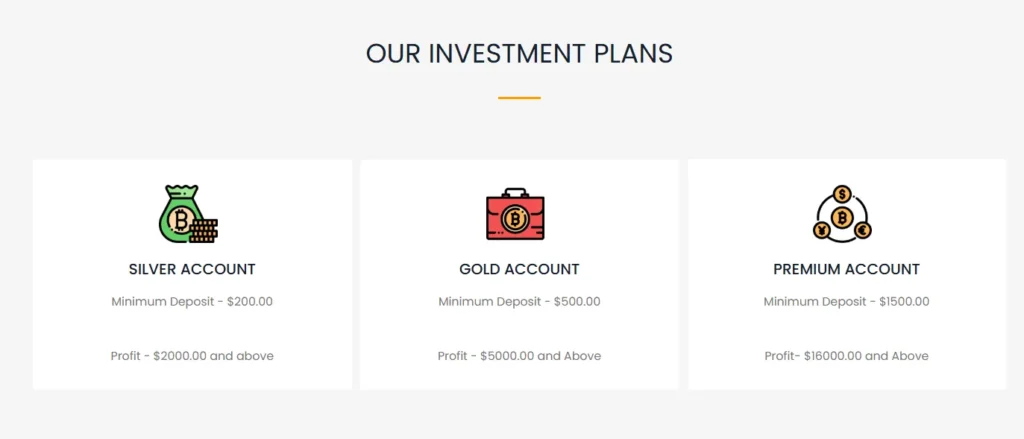Screen dimensions: 1024x439
Task: Open the Gold Account plan title
Action: pos(519,269)
